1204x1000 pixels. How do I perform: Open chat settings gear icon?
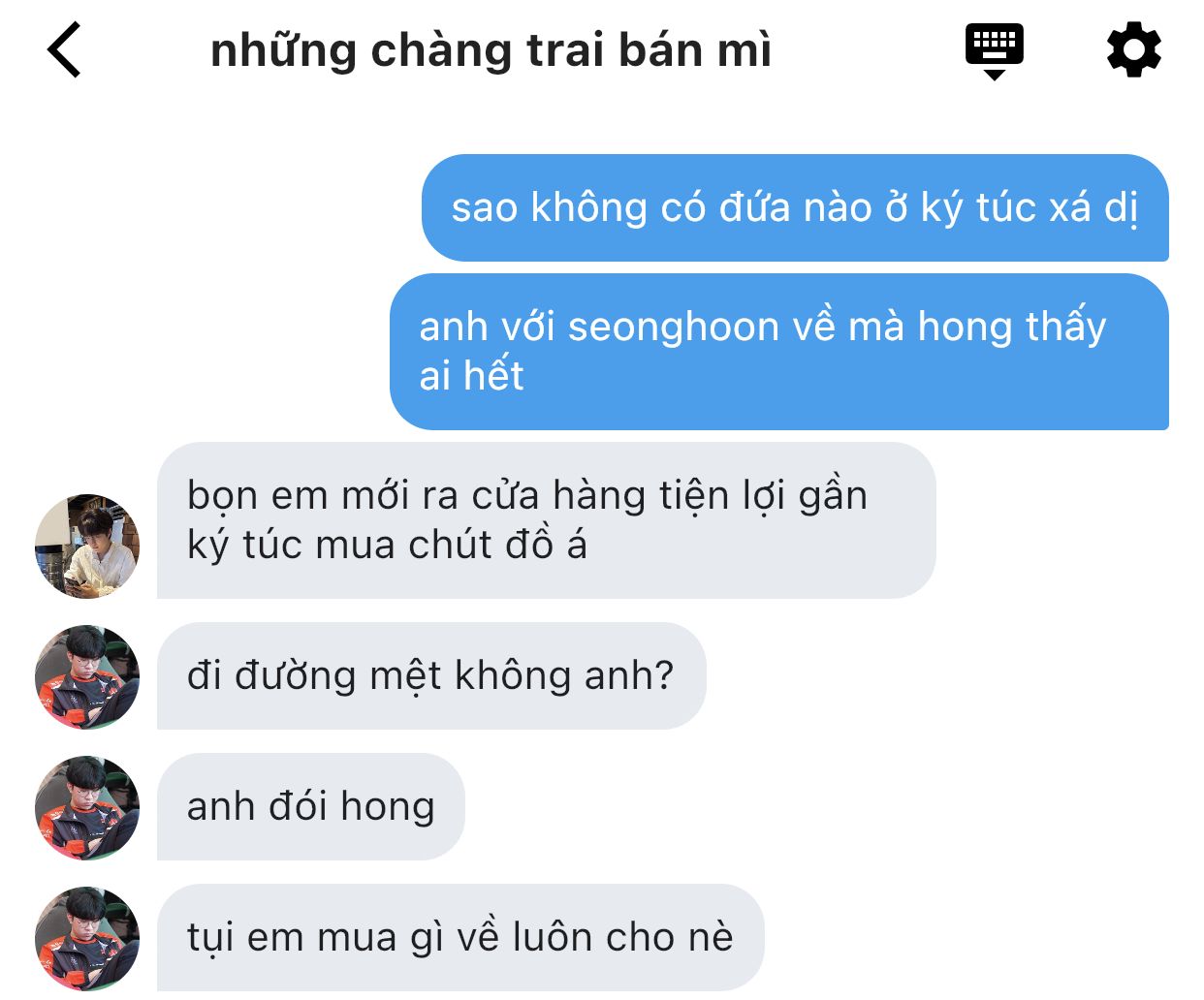point(1133,50)
